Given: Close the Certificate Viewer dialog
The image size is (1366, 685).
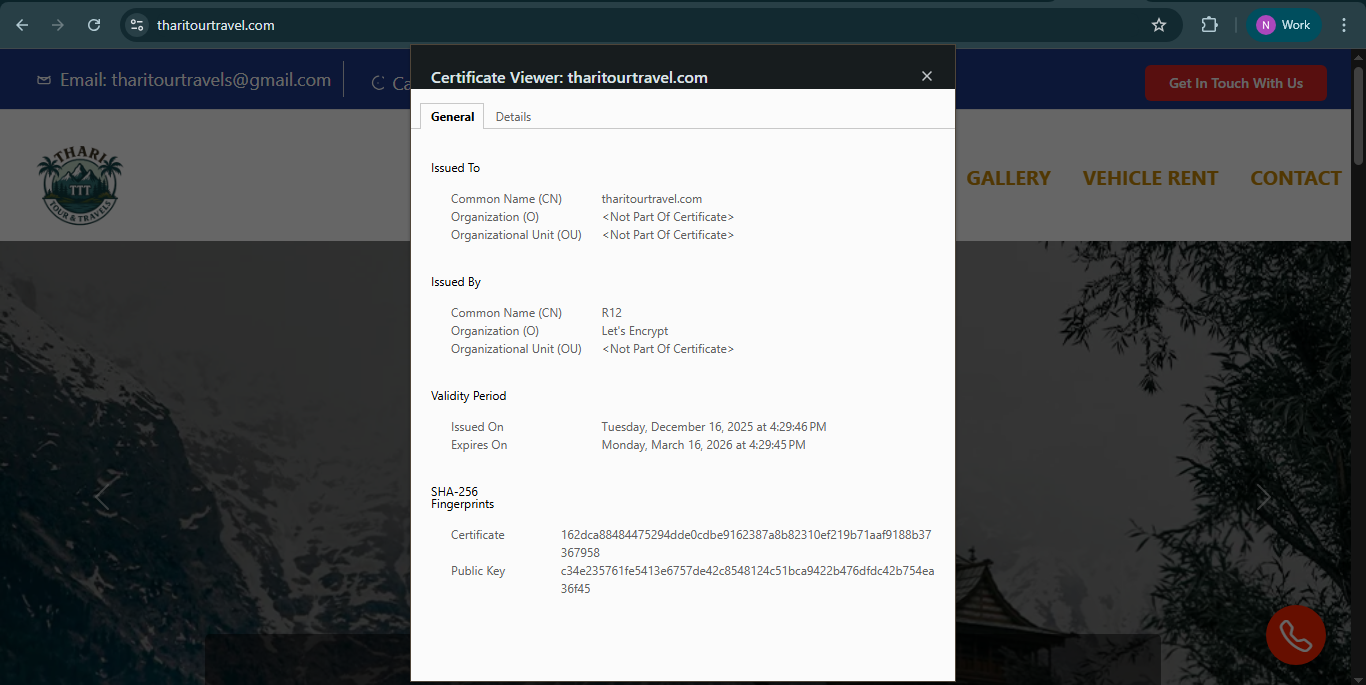Looking at the screenshot, I should pyautogui.click(x=927, y=76).
